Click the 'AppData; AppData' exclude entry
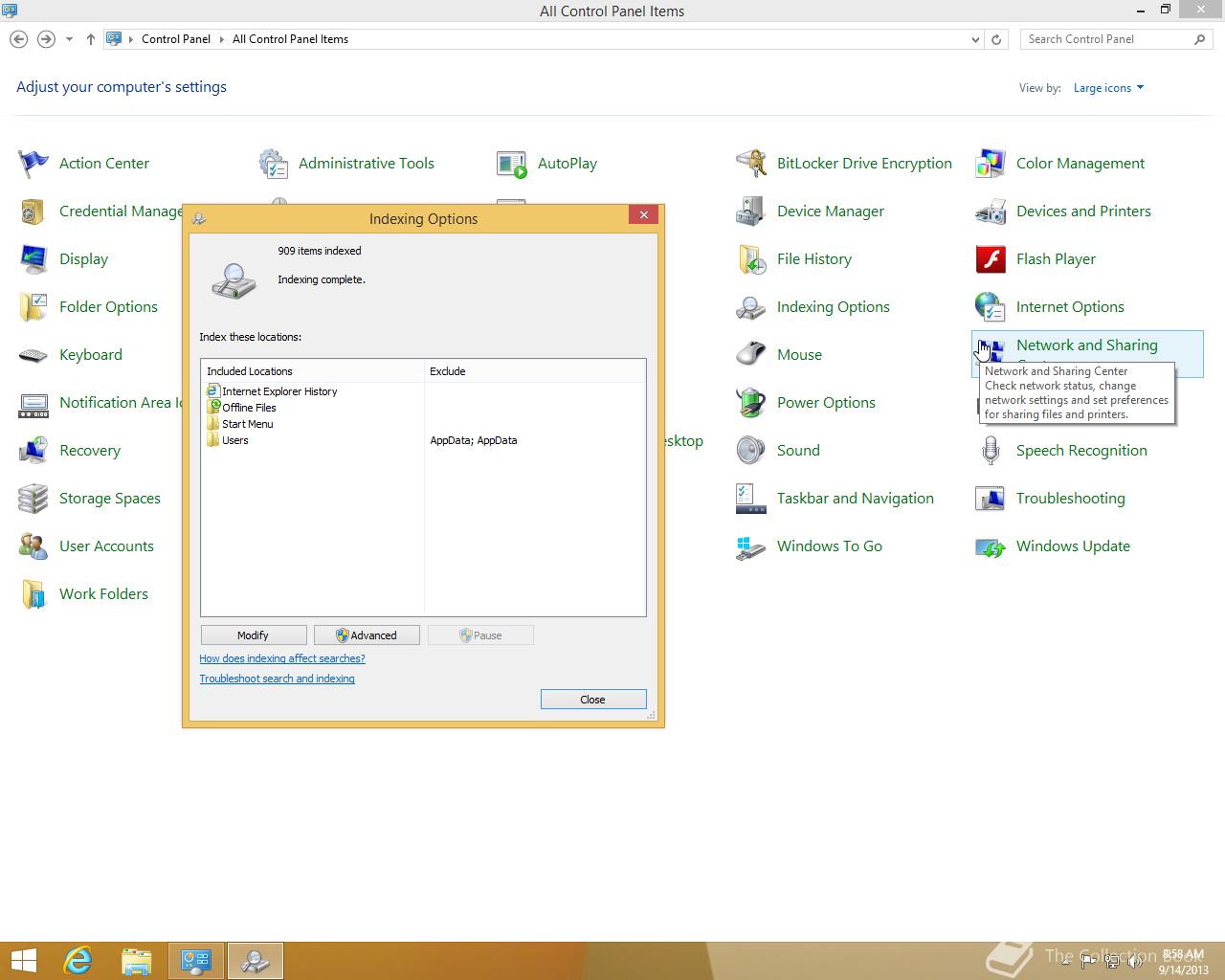Viewport: 1225px width, 980px height. click(x=474, y=440)
